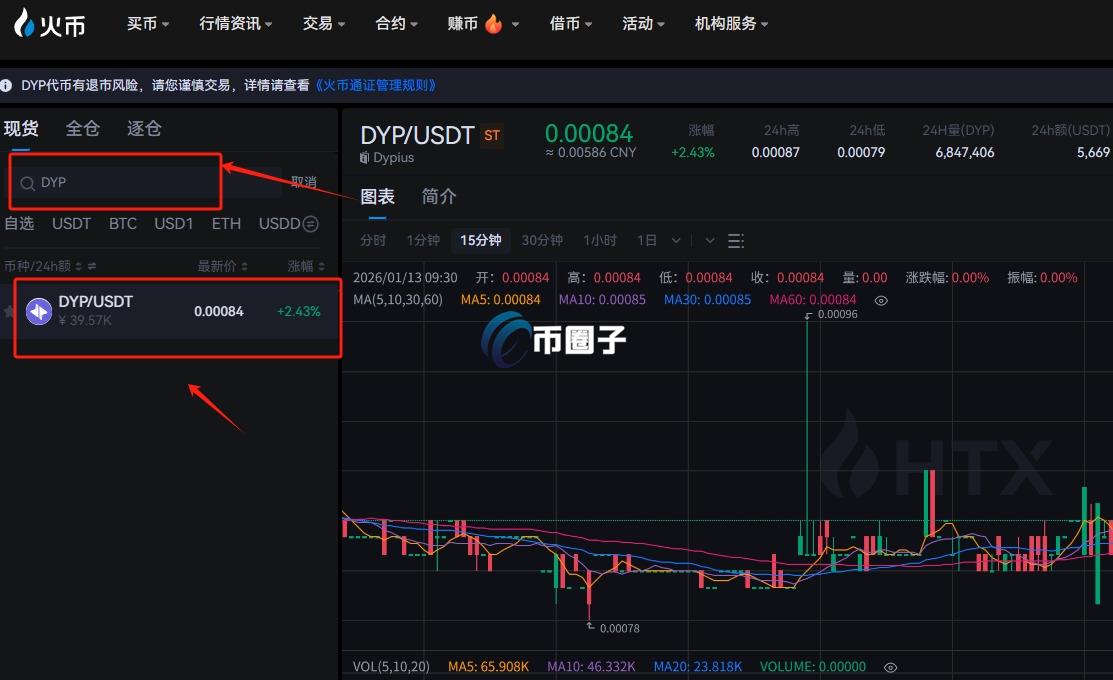Click the ST badge next to DYP/USDT

(x=491, y=134)
